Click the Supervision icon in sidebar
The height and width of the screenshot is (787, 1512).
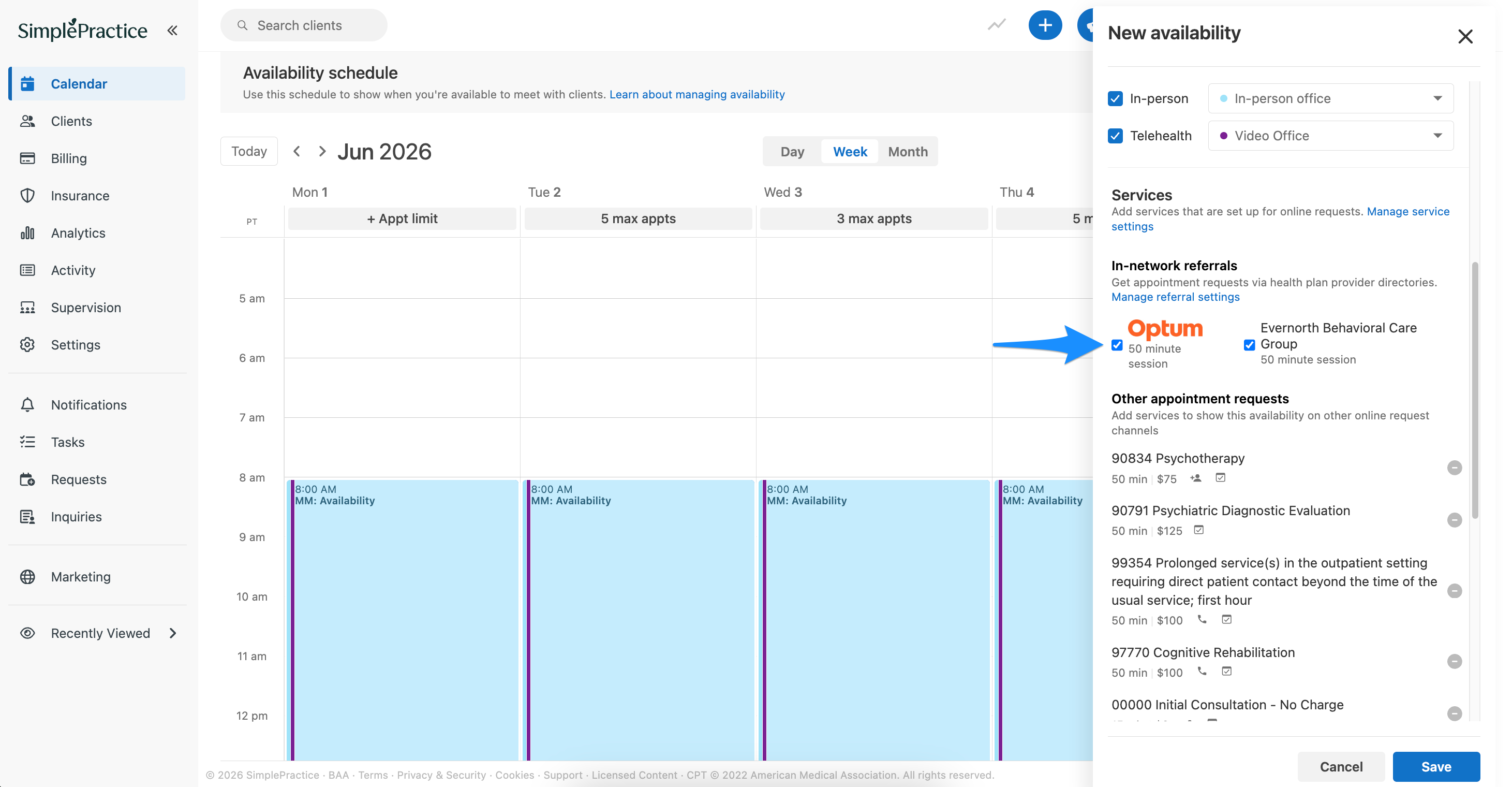click(x=27, y=307)
